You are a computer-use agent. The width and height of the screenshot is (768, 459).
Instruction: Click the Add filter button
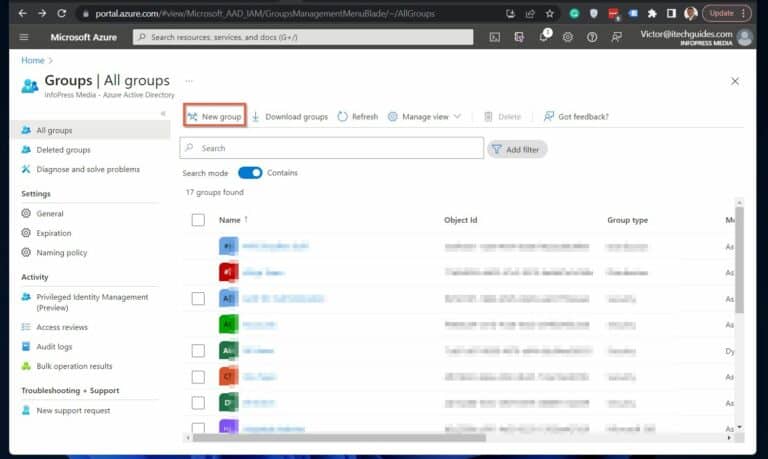tap(517, 149)
